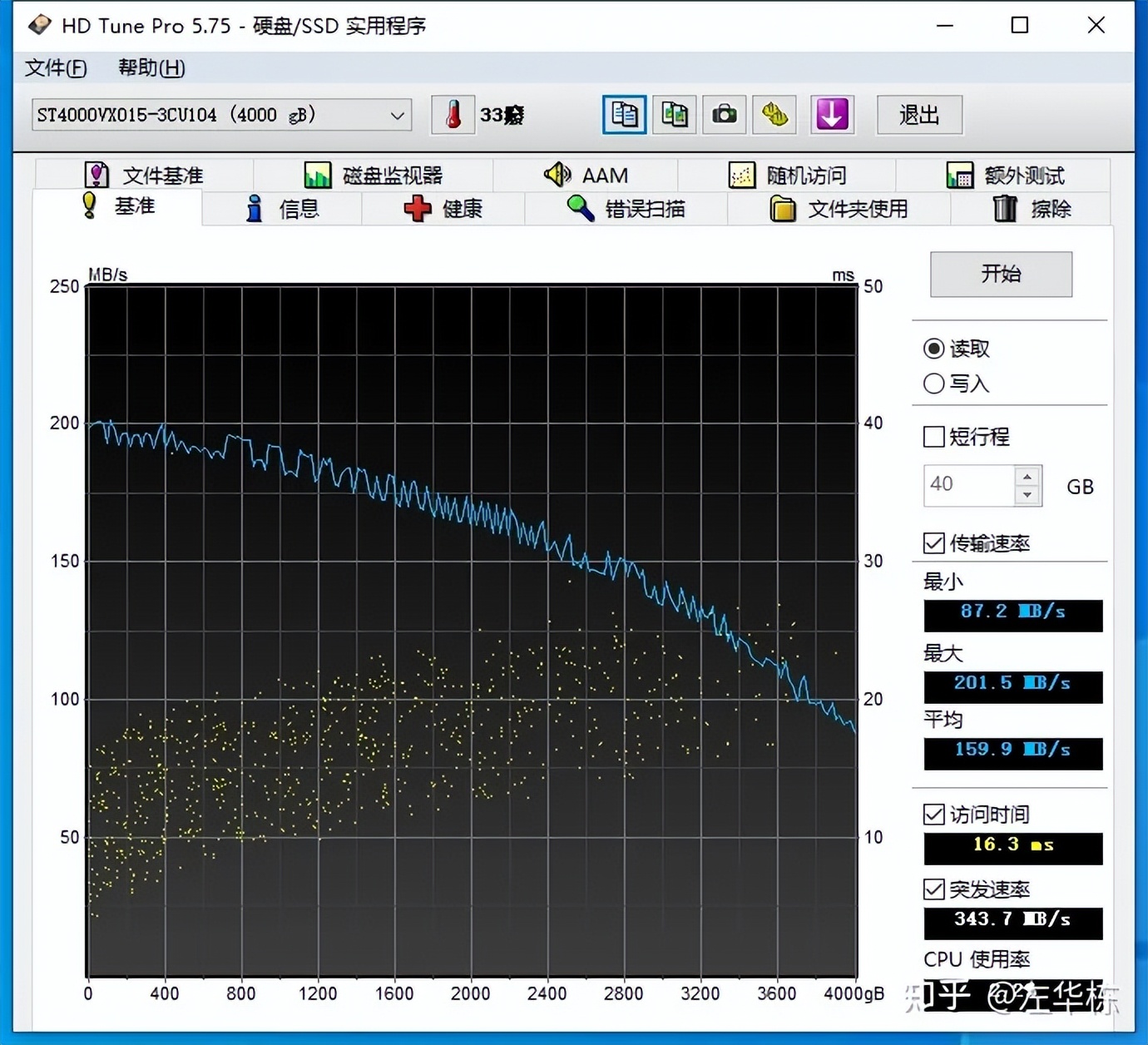Select the 写入 radio button
This screenshot has height=1045, width=1148.
pyautogui.click(x=933, y=383)
